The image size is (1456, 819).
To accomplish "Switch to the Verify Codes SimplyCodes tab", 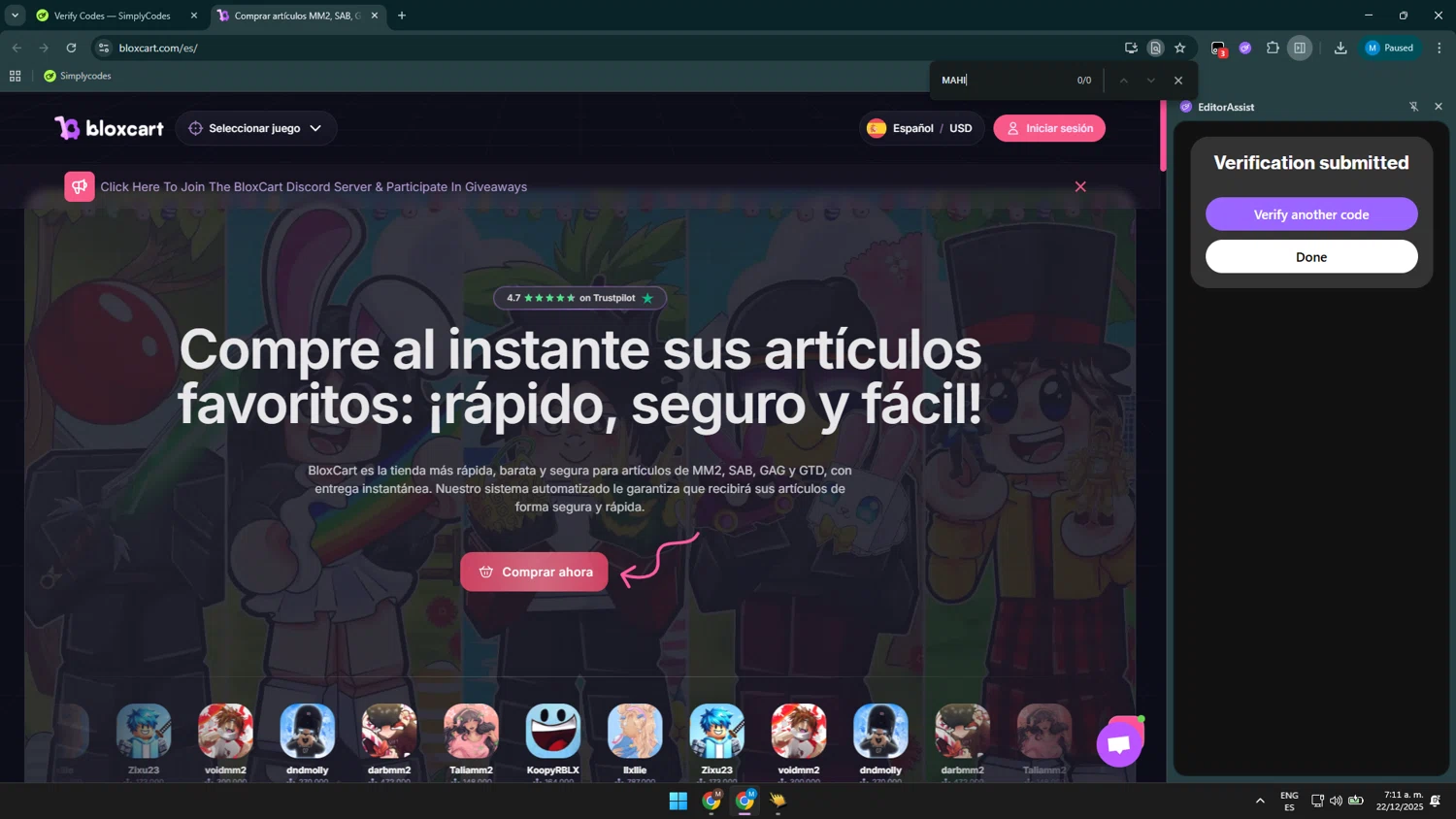I will (112, 16).
